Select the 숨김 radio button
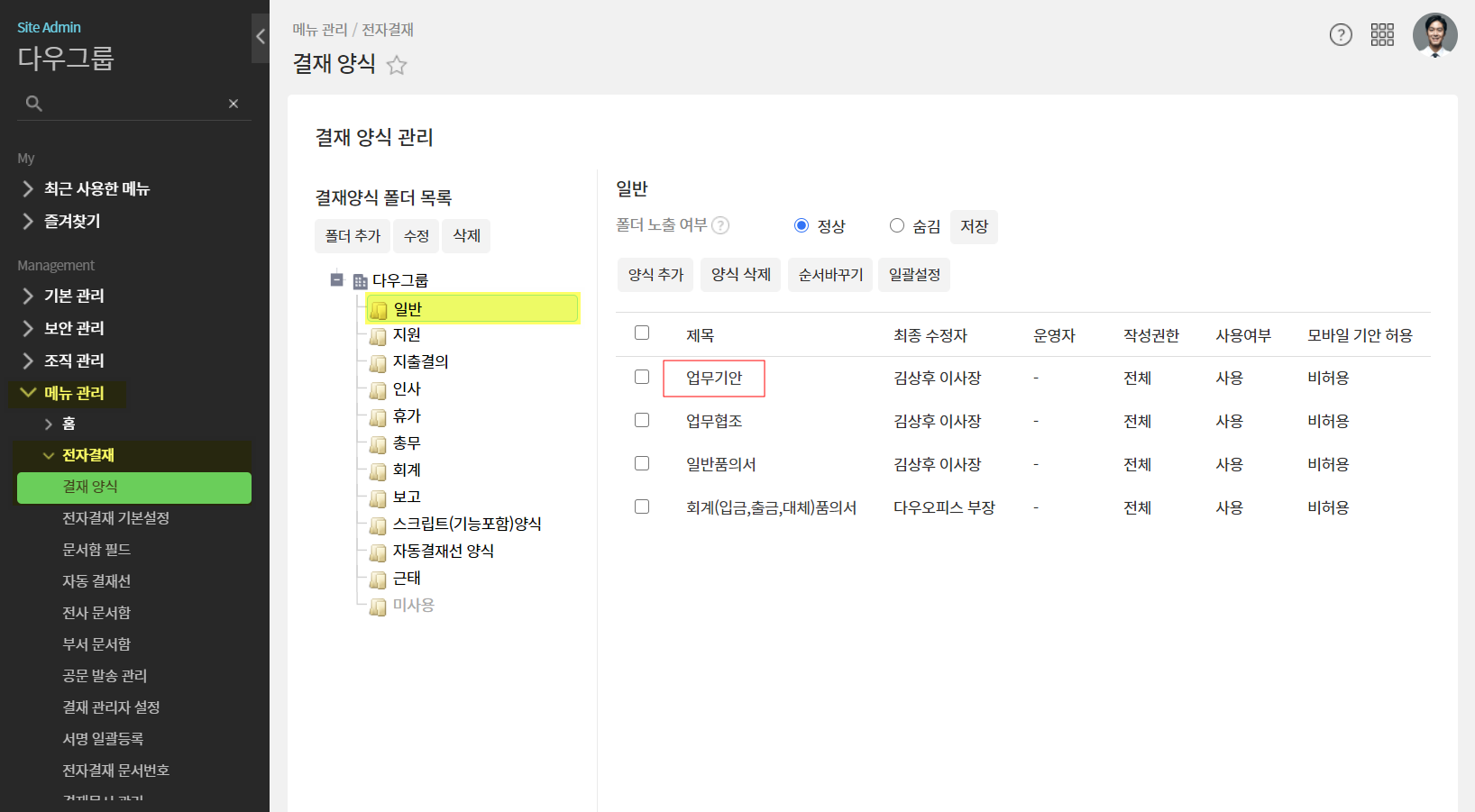 click(897, 225)
